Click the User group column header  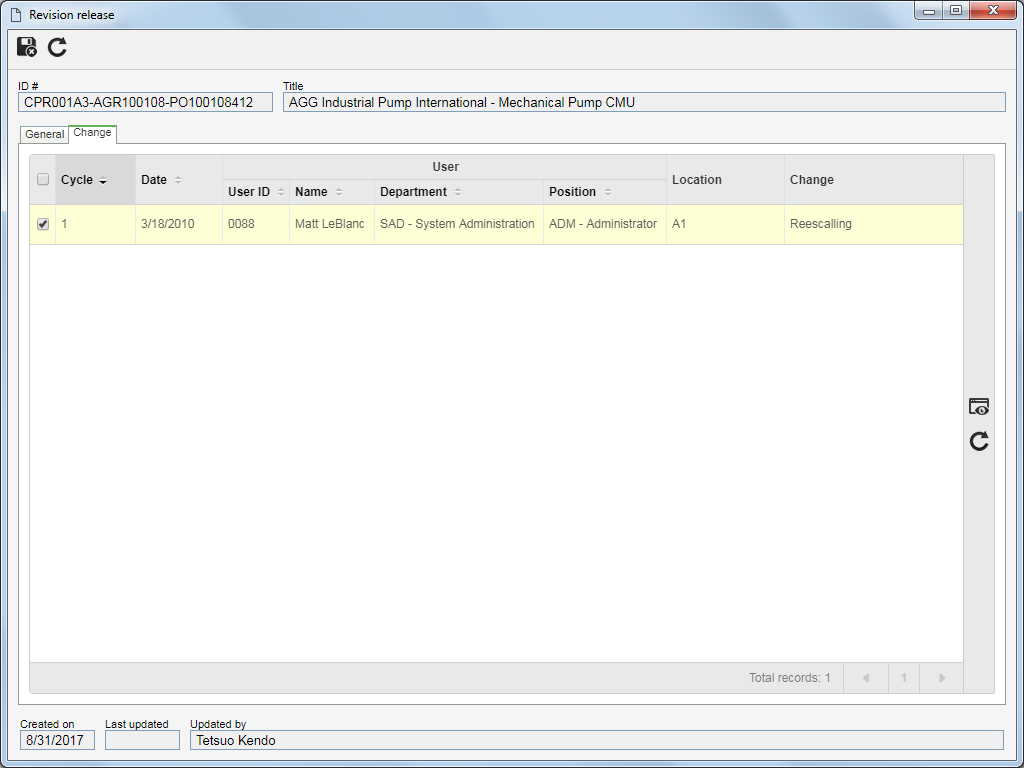(x=445, y=167)
